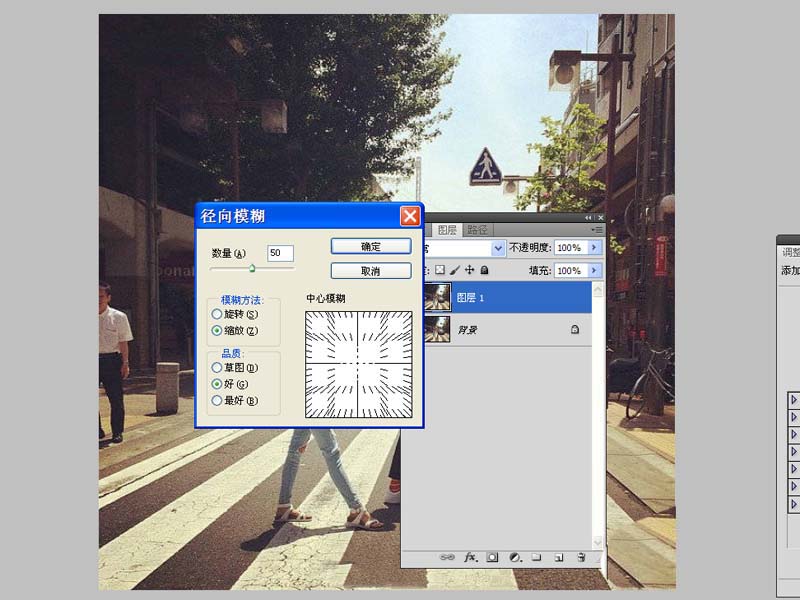The width and height of the screenshot is (800, 600).
Task: Switch to the 图层 tab
Action: (x=447, y=230)
